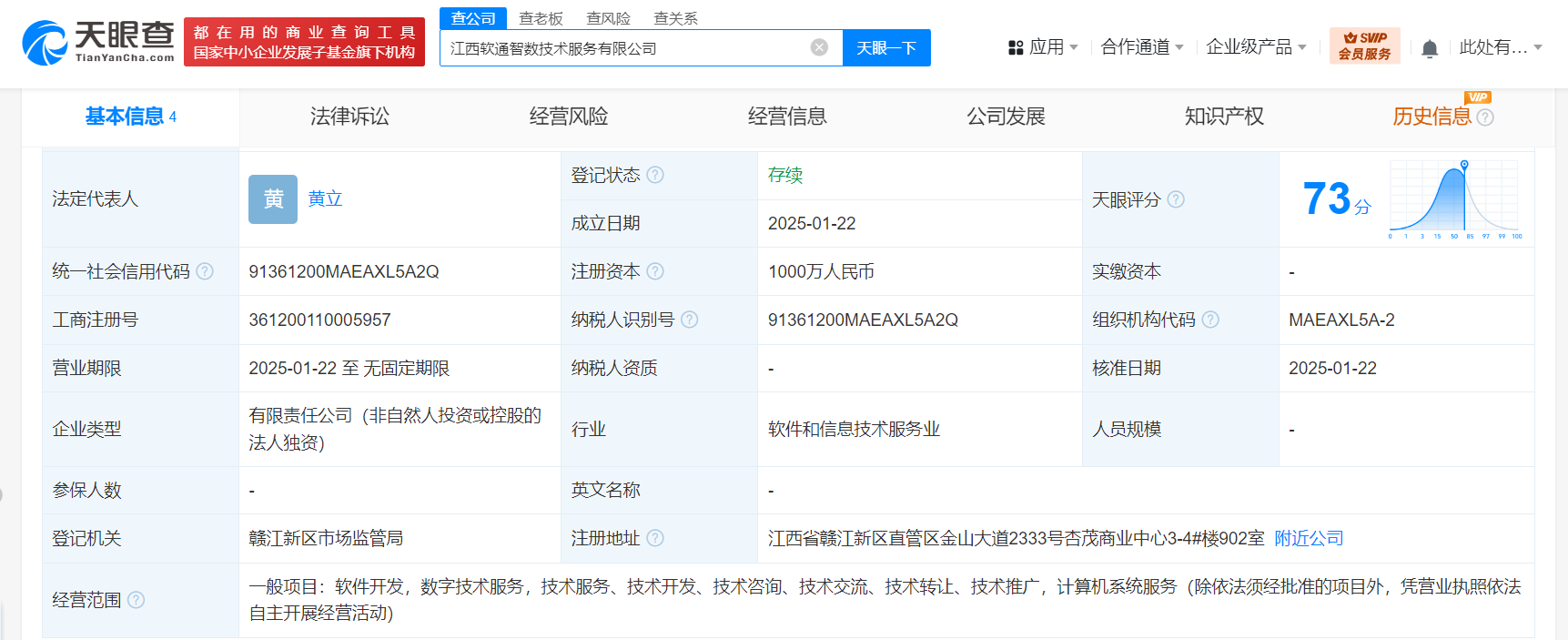Expand the 合作通道 dropdown
This screenshot has width=1568, height=640.
(1141, 47)
